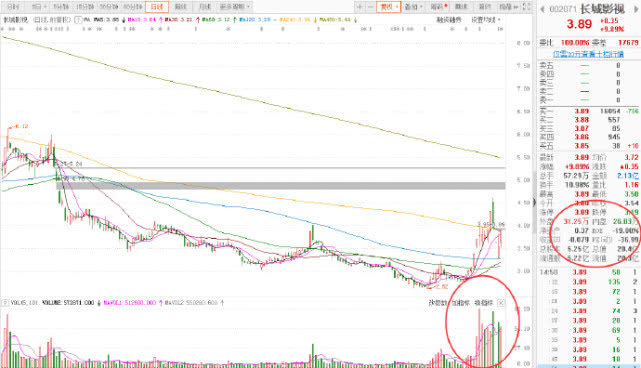The image size is (641, 368).
Task: Open the 更多周期 dropdown
Action: point(235,7)
